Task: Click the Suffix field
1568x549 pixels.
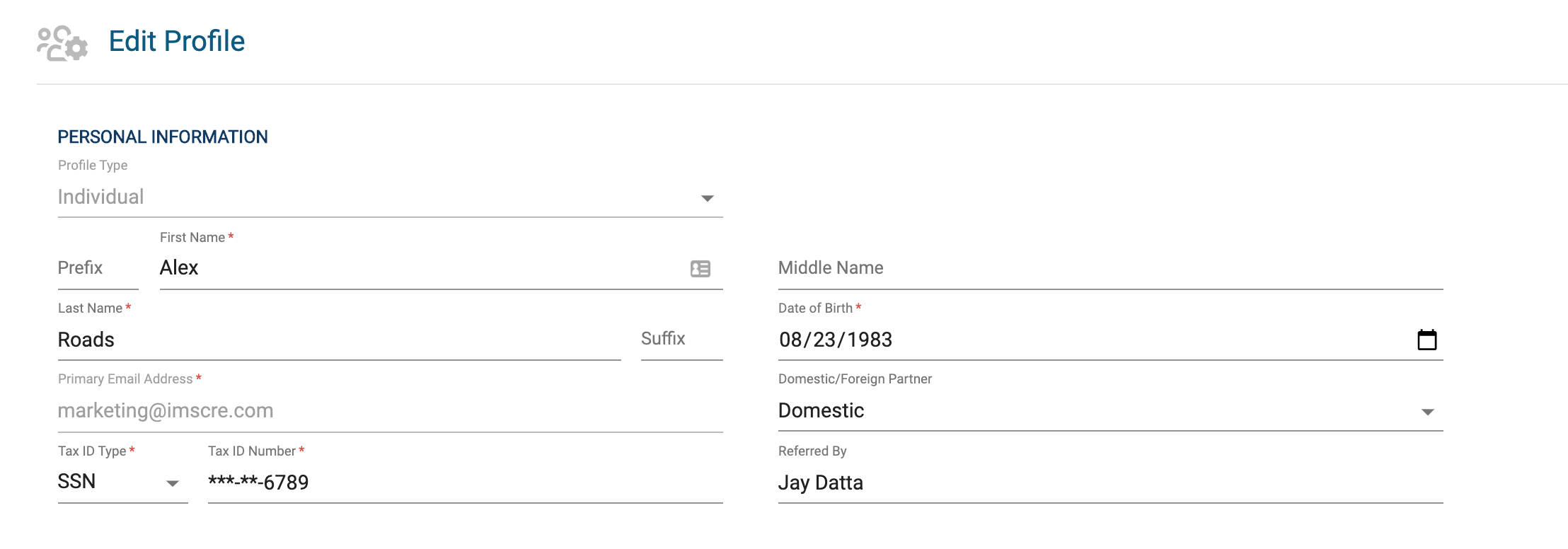Action: (x=681, y=340)
